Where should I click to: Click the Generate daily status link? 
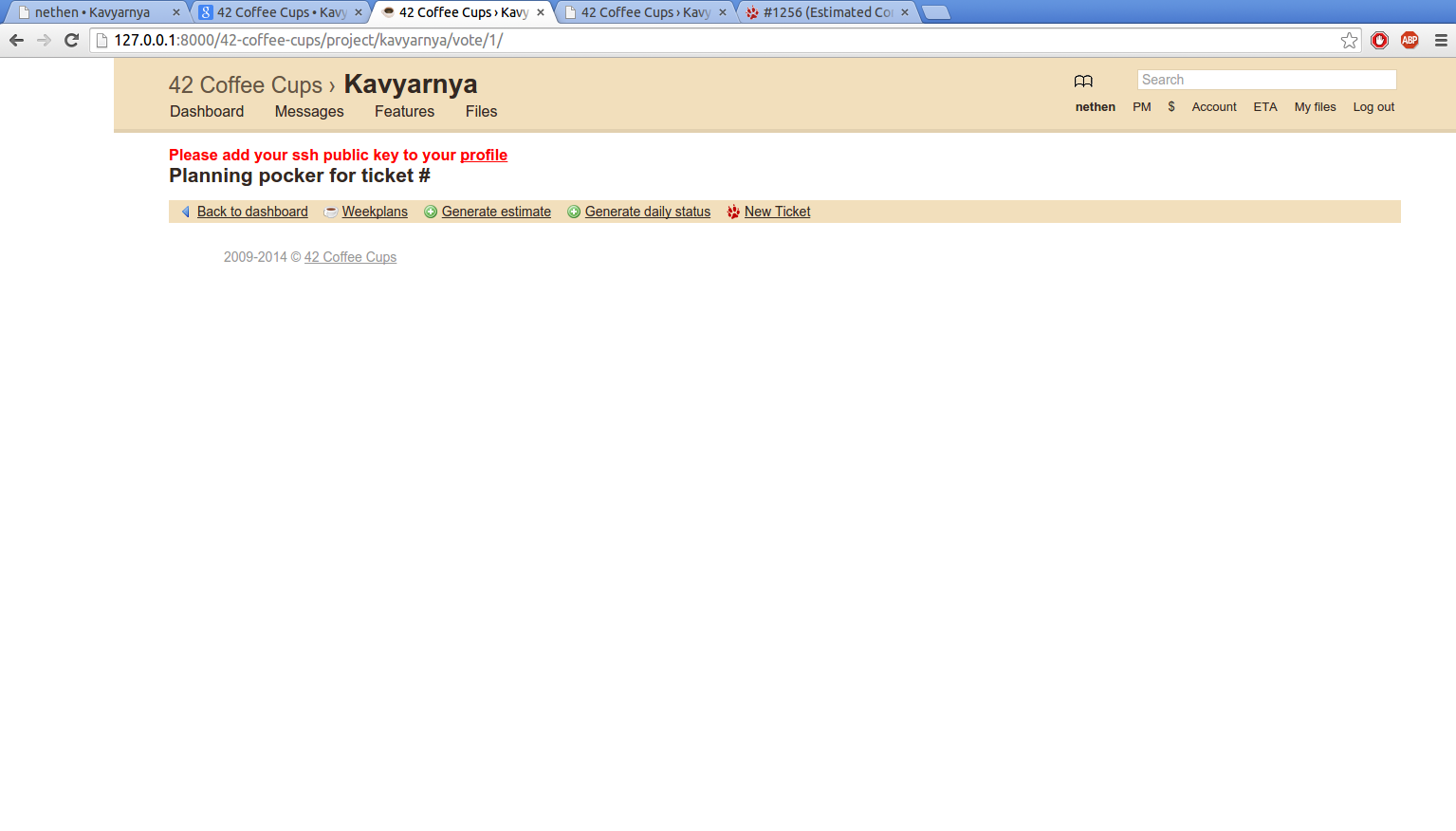click(648, 212)
